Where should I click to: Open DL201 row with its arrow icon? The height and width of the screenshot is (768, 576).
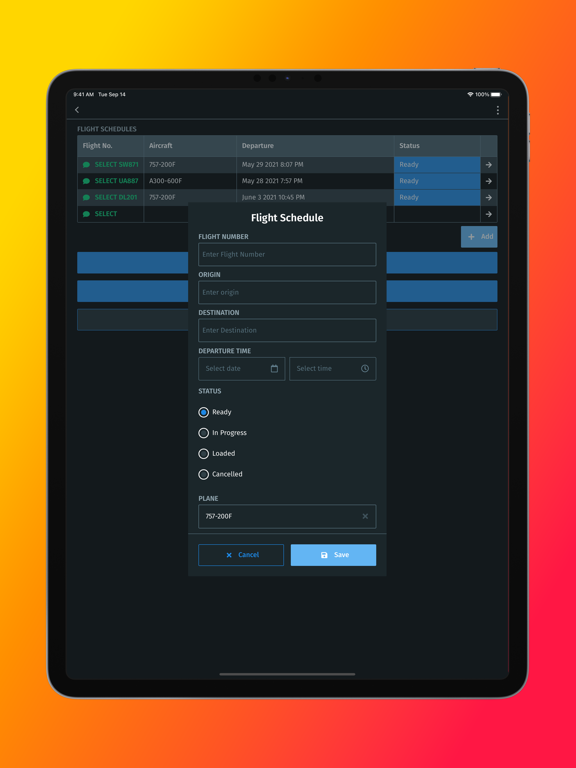pyautogui.click(x=489, y=197)
